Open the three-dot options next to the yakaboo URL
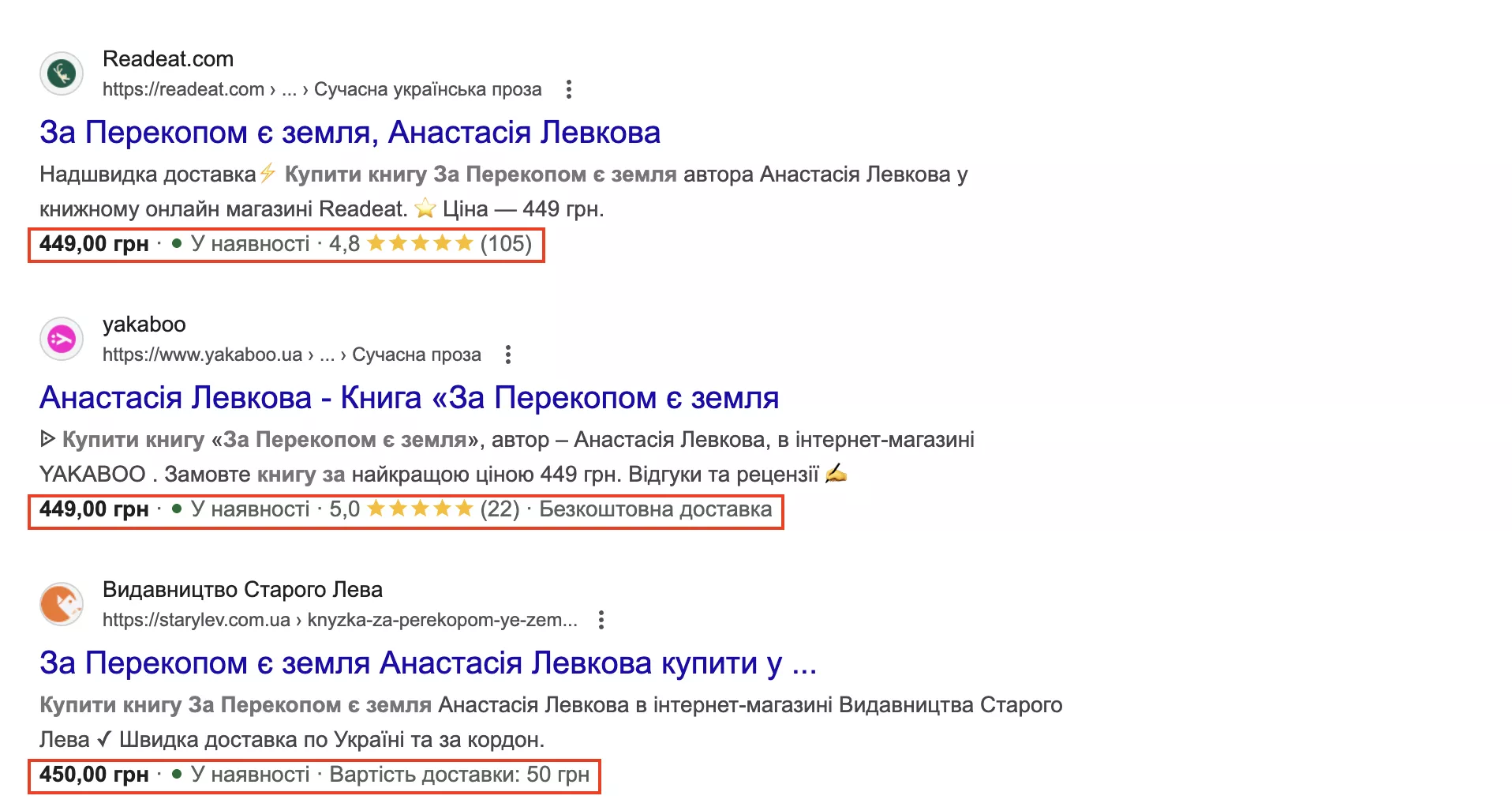The image size is (1512, 807). click(508, 355)
